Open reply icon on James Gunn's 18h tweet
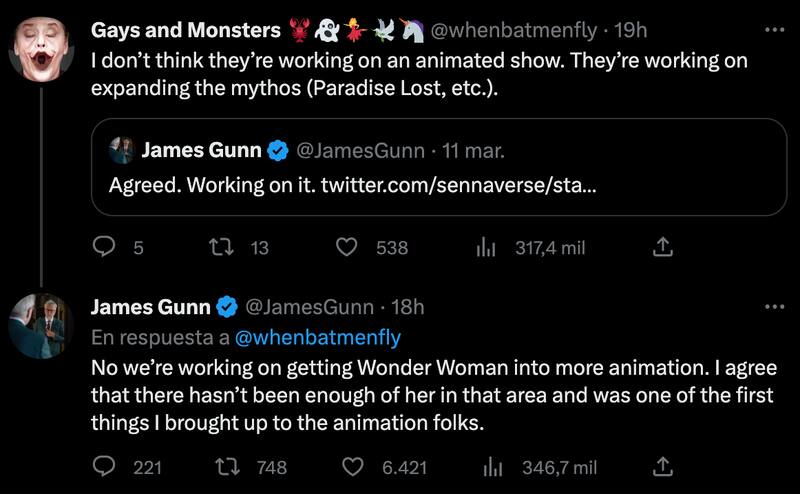 [105, 466]
